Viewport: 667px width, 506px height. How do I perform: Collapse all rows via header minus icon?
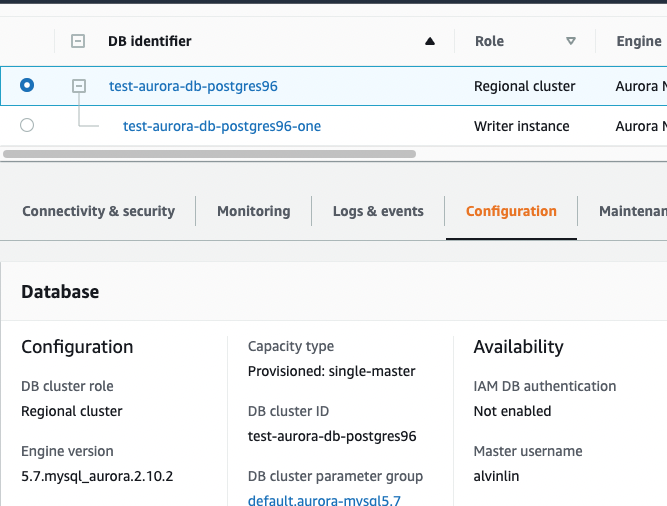click(78, 41)
